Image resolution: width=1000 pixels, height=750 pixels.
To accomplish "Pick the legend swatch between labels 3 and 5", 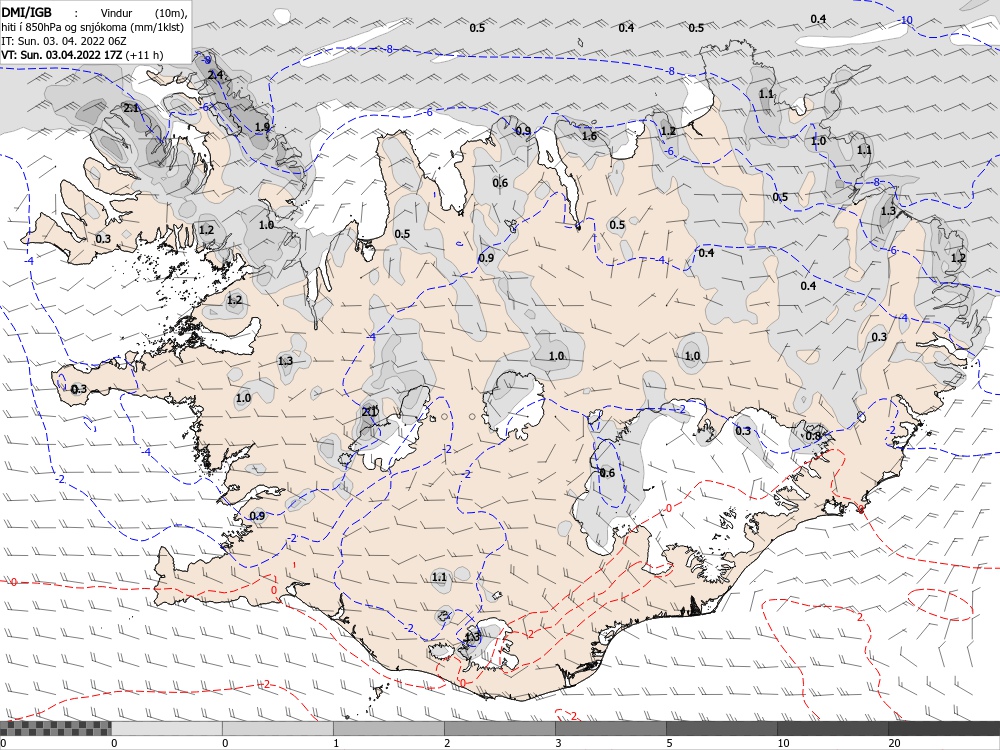I will [610, 728].
